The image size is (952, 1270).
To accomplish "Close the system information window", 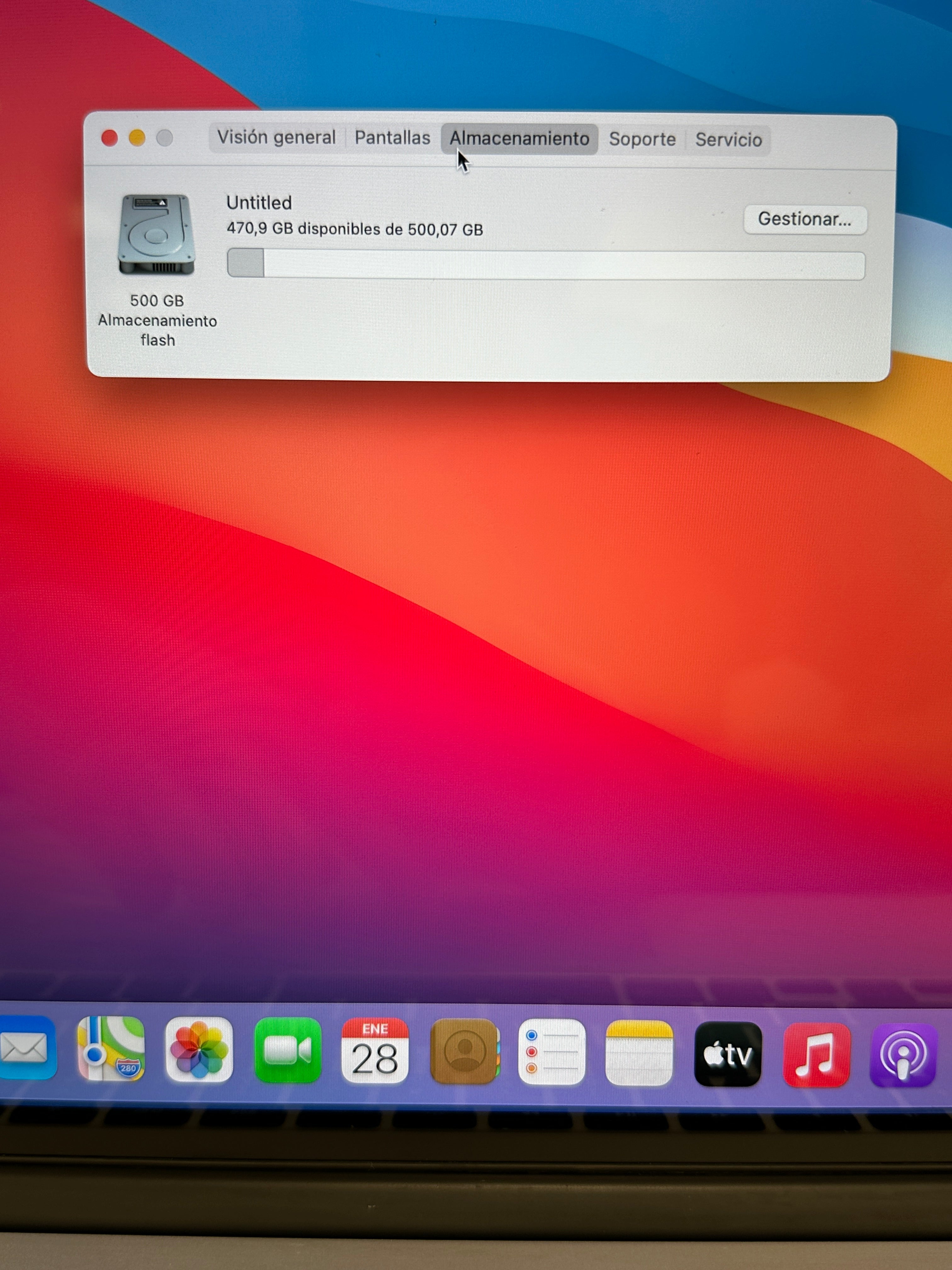I will (110, 138).
